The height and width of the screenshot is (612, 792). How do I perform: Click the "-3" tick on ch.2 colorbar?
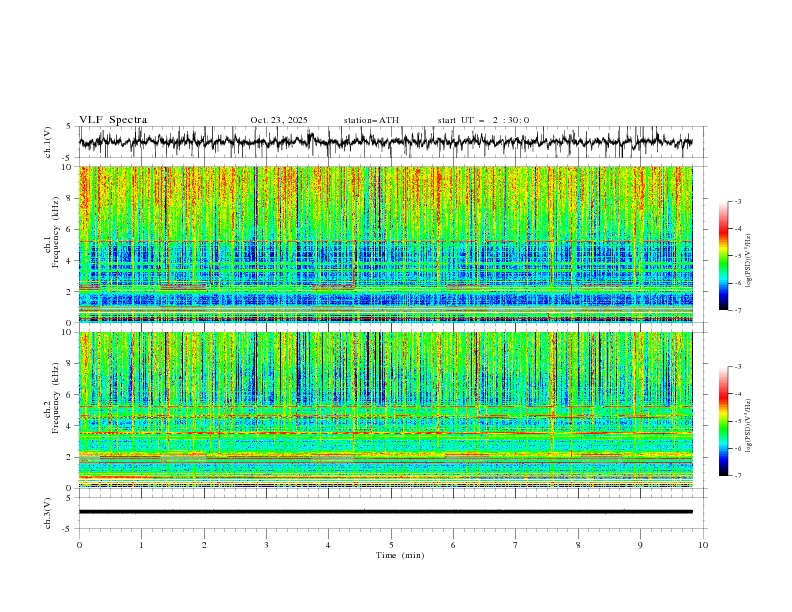click(x=738, y=367)
